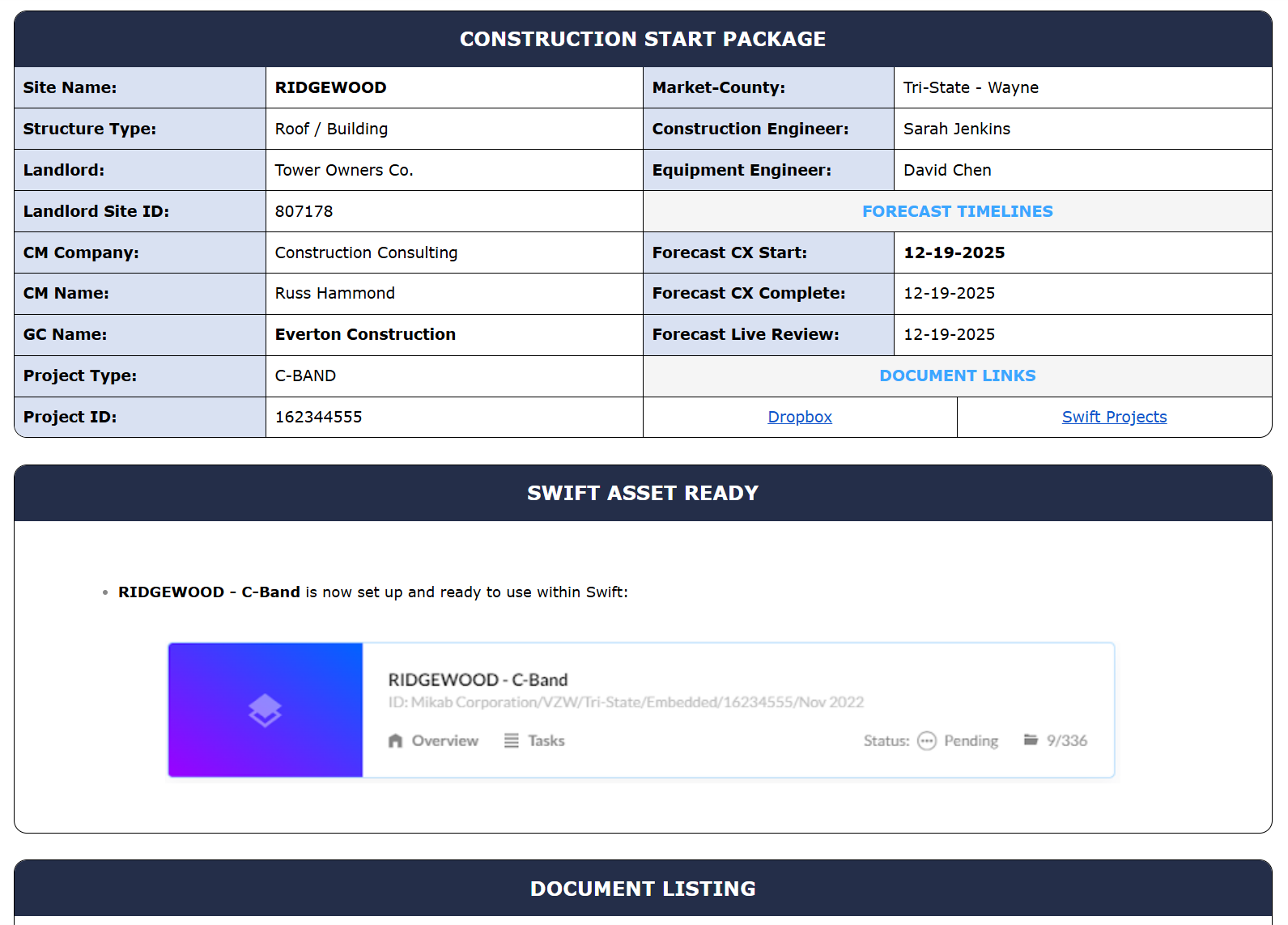Click the CONSTRUCTION START PACKAGE header

tap(643, 39)
